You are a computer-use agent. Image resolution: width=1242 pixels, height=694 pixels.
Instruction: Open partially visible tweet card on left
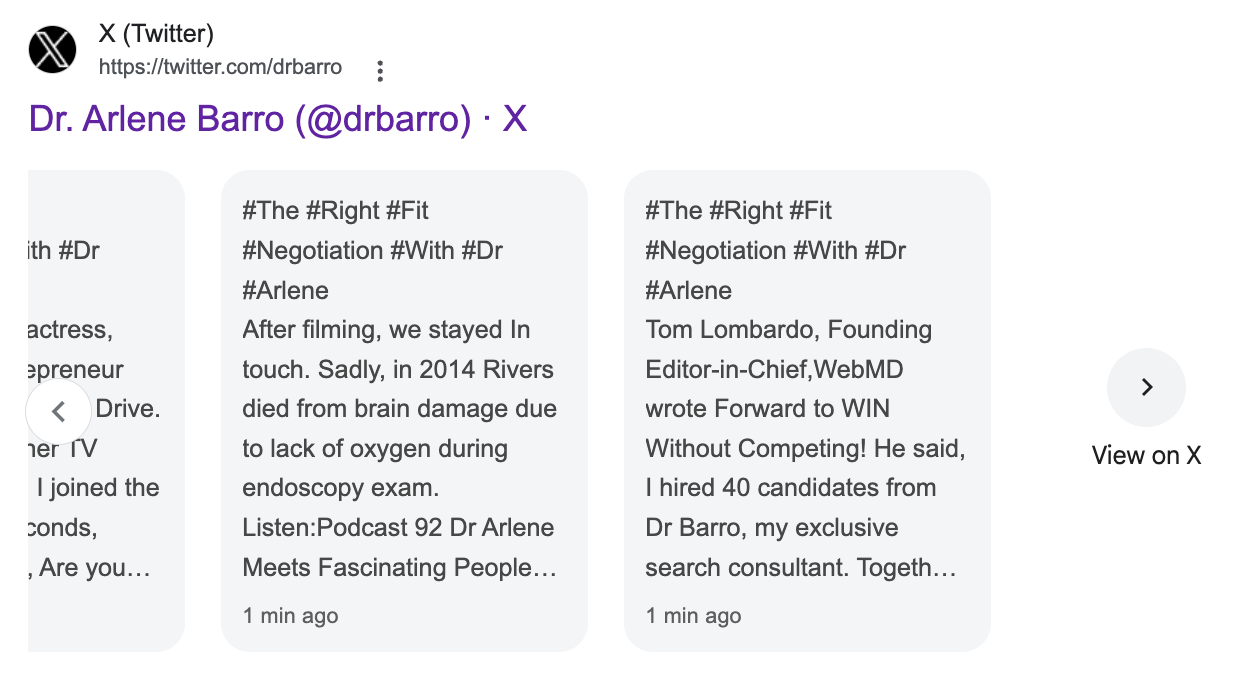click(107, 411)
